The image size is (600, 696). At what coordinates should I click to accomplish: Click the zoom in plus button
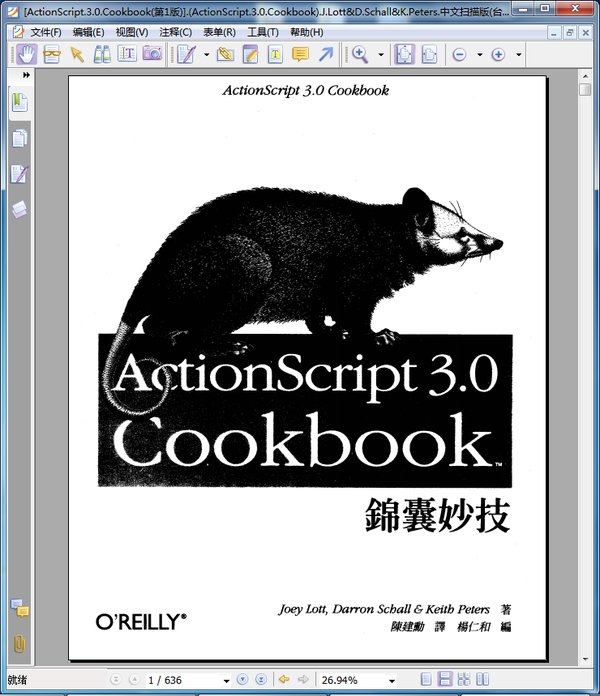[x=498, y=55]
